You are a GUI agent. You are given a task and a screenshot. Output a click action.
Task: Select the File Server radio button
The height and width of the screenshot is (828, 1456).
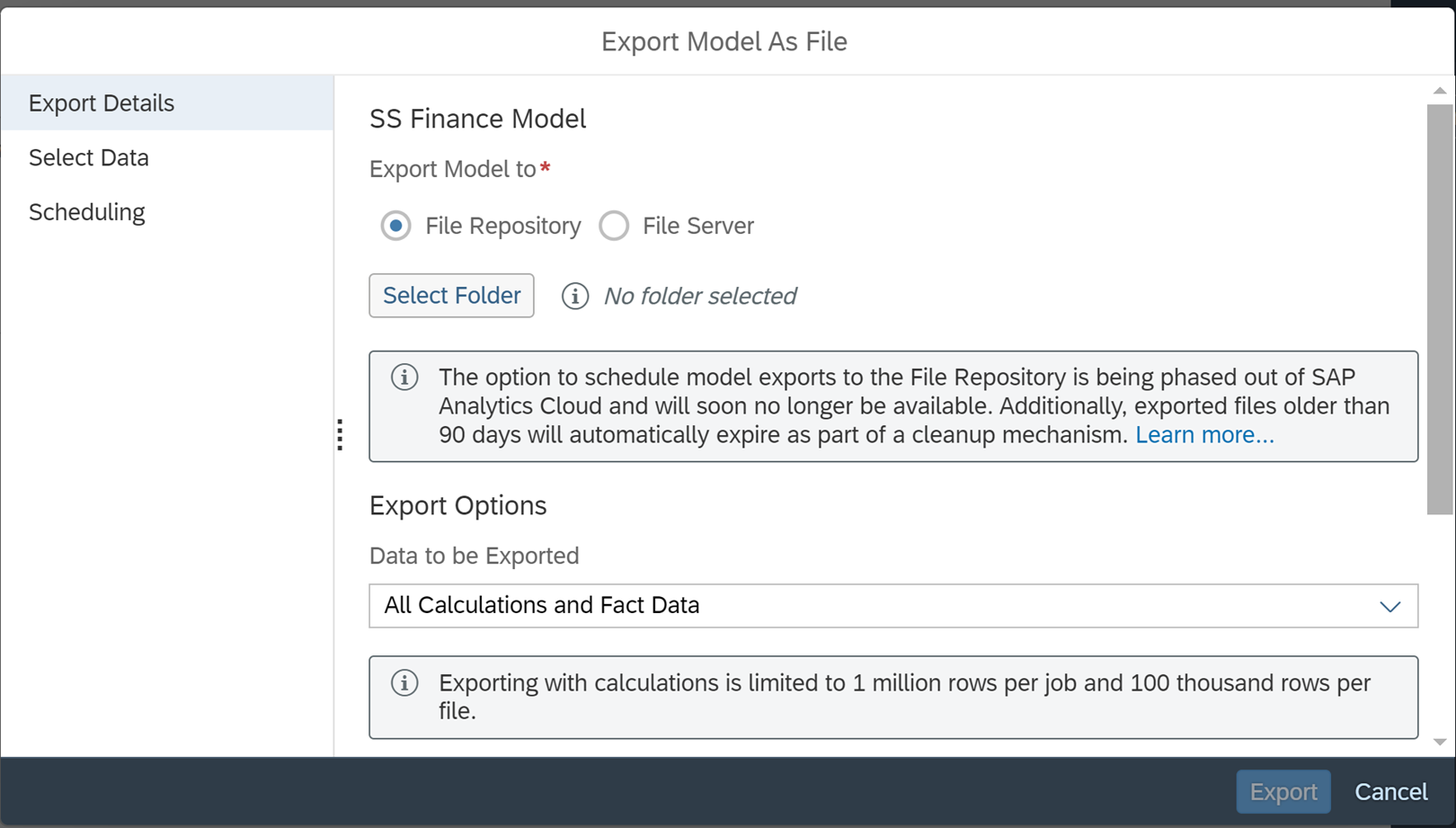click(x=614, y=226)
